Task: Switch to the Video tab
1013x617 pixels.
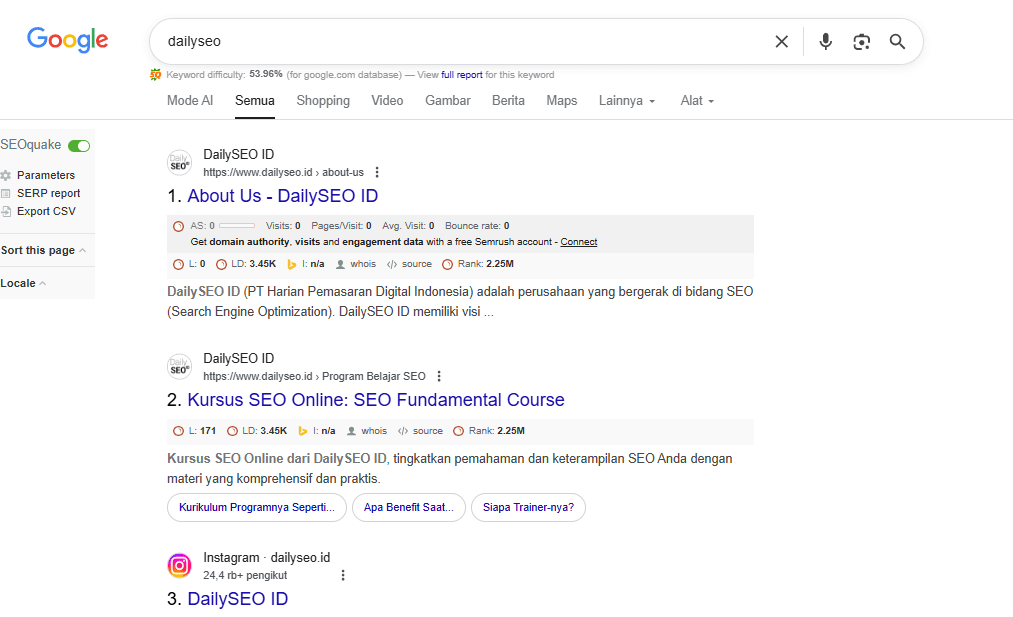Action: [x=387, y=101]
